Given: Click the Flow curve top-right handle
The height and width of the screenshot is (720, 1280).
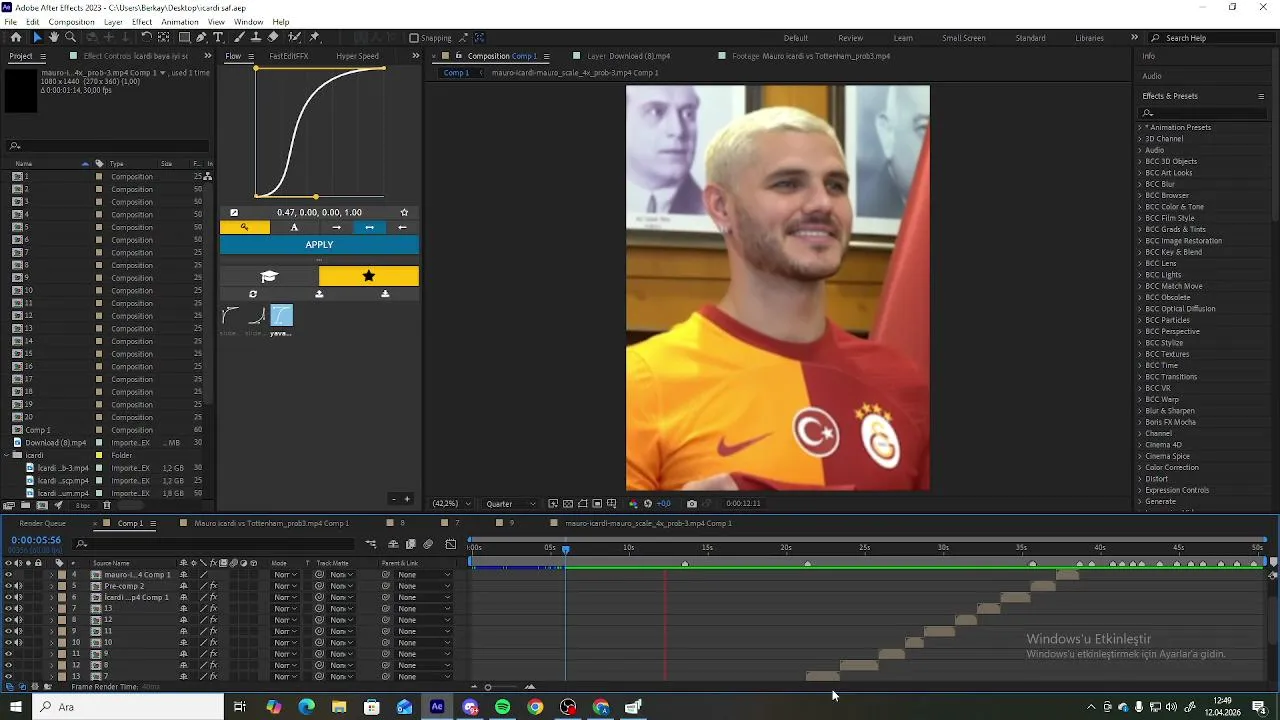Looking at the screenshot, I should tap(383, 68).
